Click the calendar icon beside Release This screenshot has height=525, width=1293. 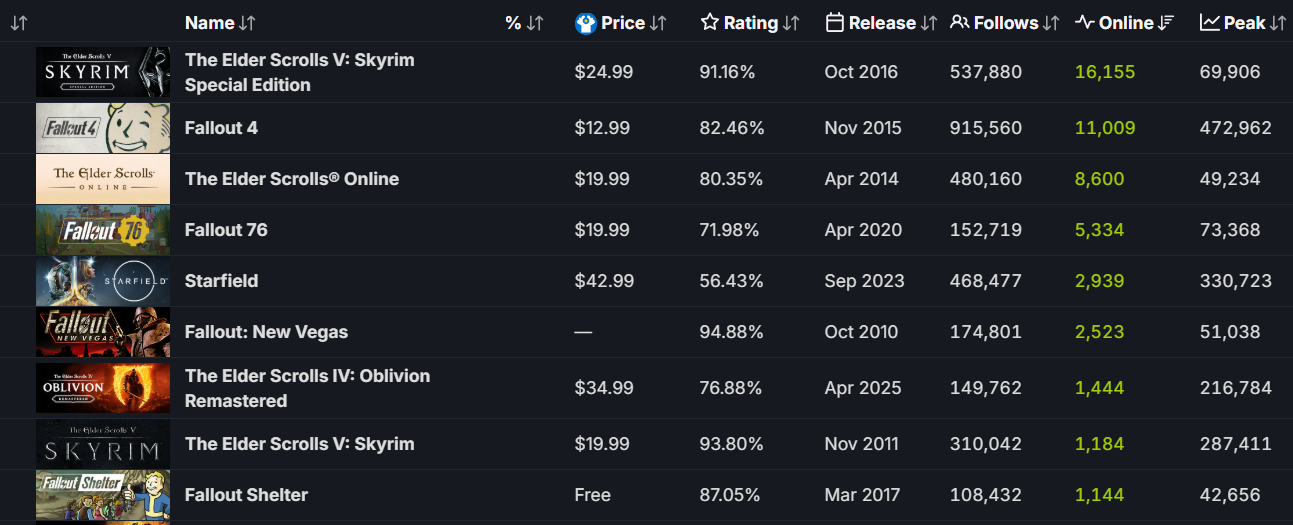tap(835, 22)
